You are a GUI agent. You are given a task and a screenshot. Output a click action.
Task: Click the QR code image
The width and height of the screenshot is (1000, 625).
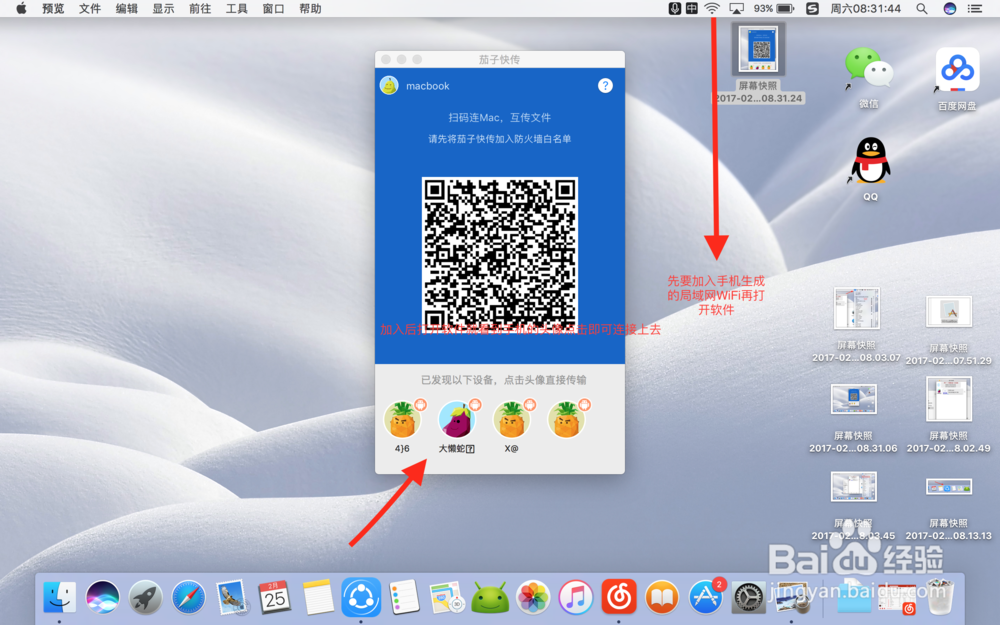coord(500,254)
